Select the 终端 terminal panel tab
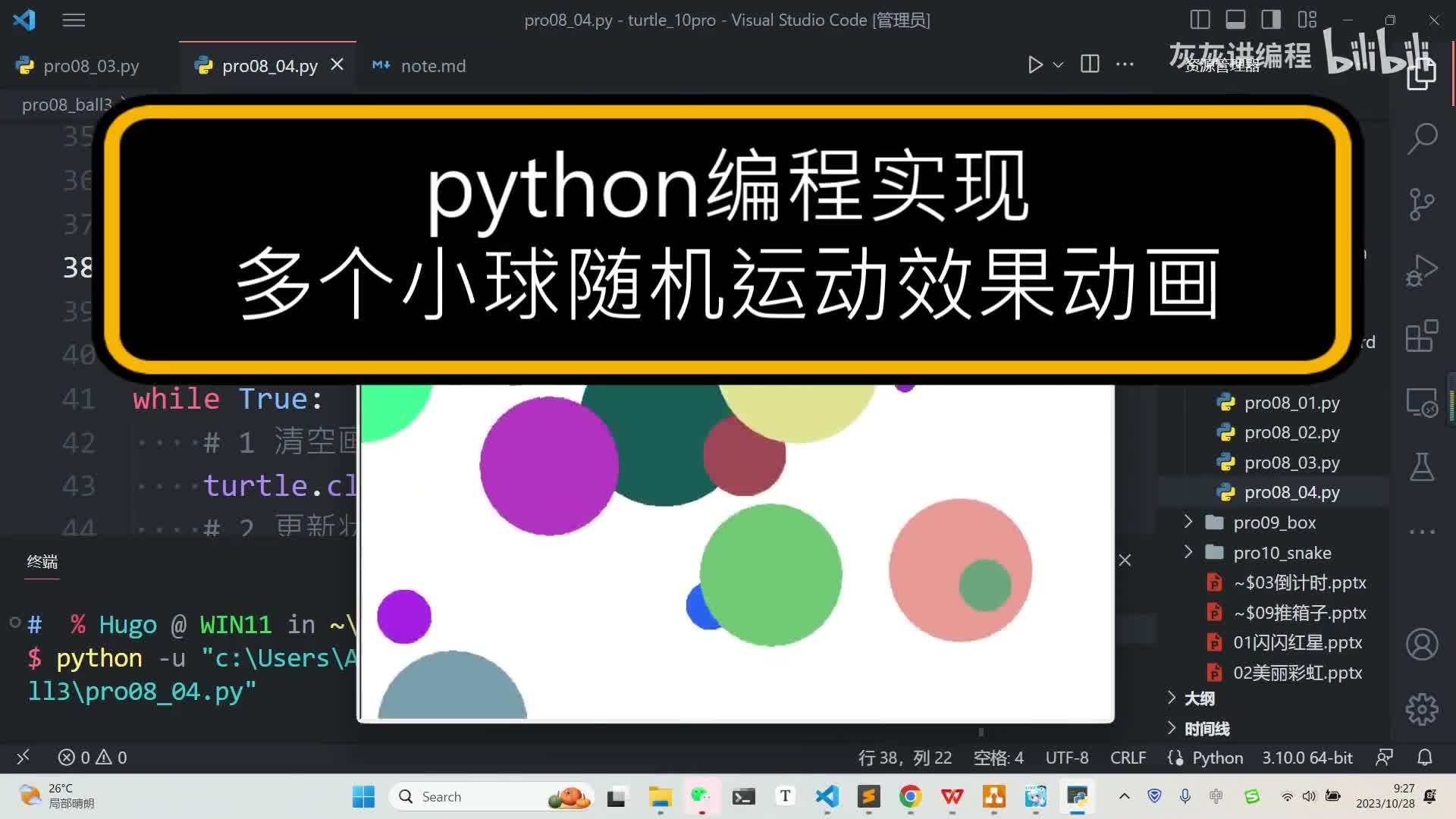Image resolution: width=1456 pixels, height=819 pixels. (x=42, y=562)
